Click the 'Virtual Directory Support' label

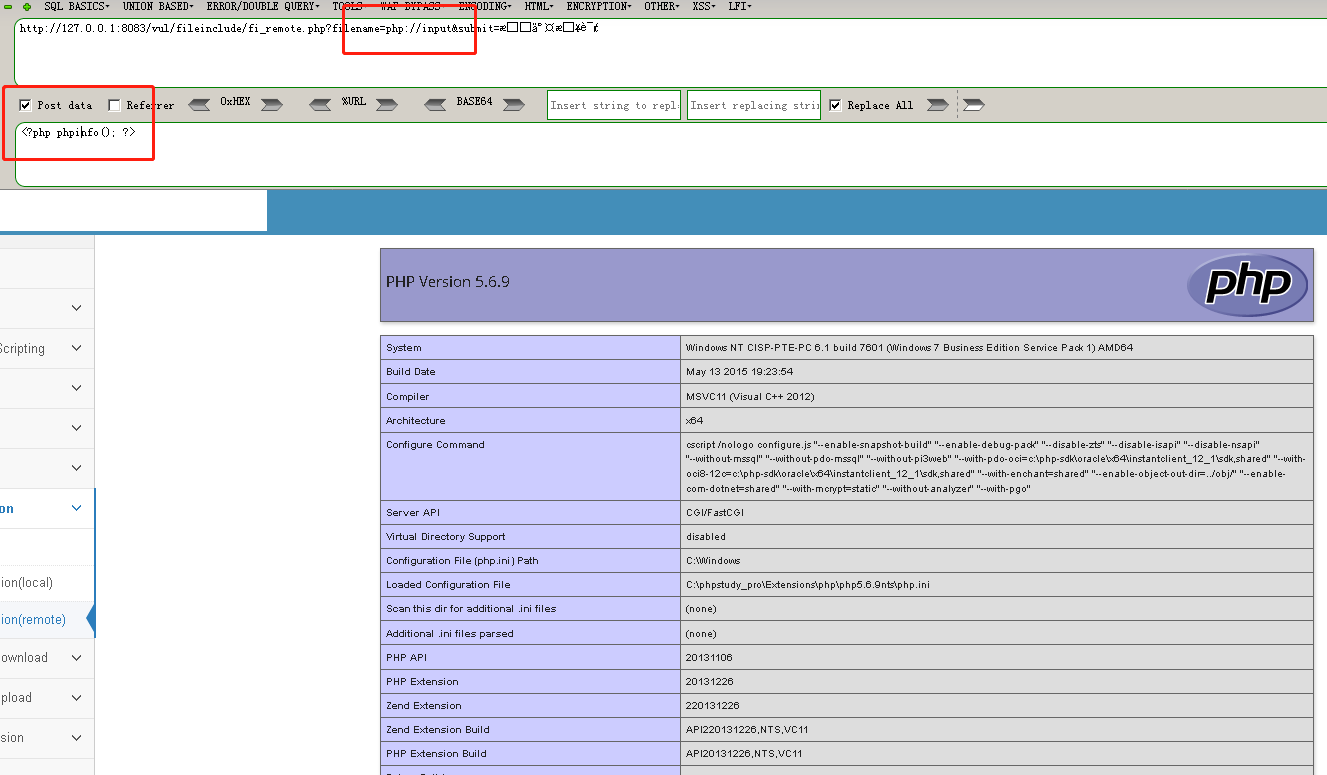[x=446, y=536]
